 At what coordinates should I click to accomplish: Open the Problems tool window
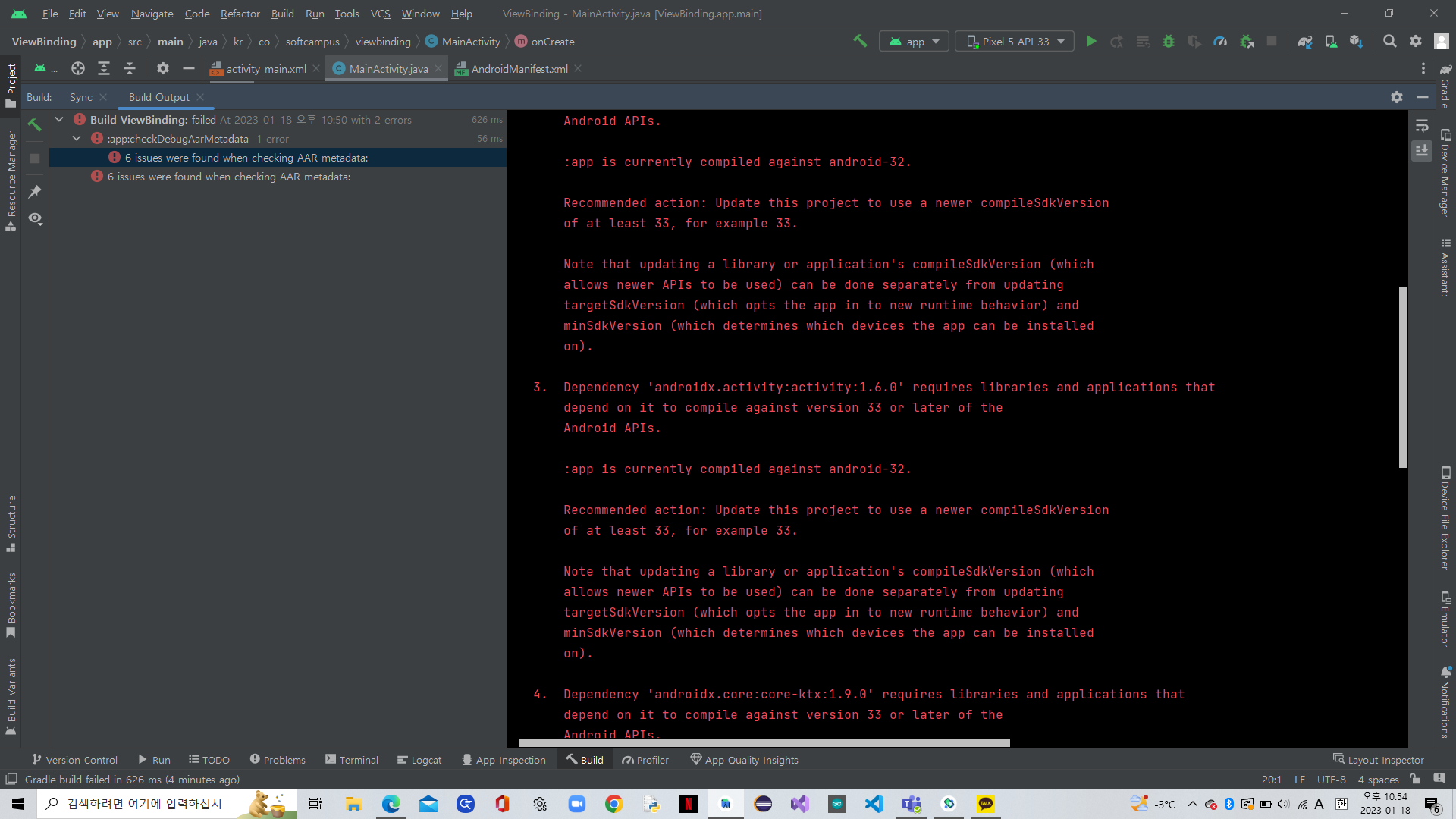(x=278, y=760)
